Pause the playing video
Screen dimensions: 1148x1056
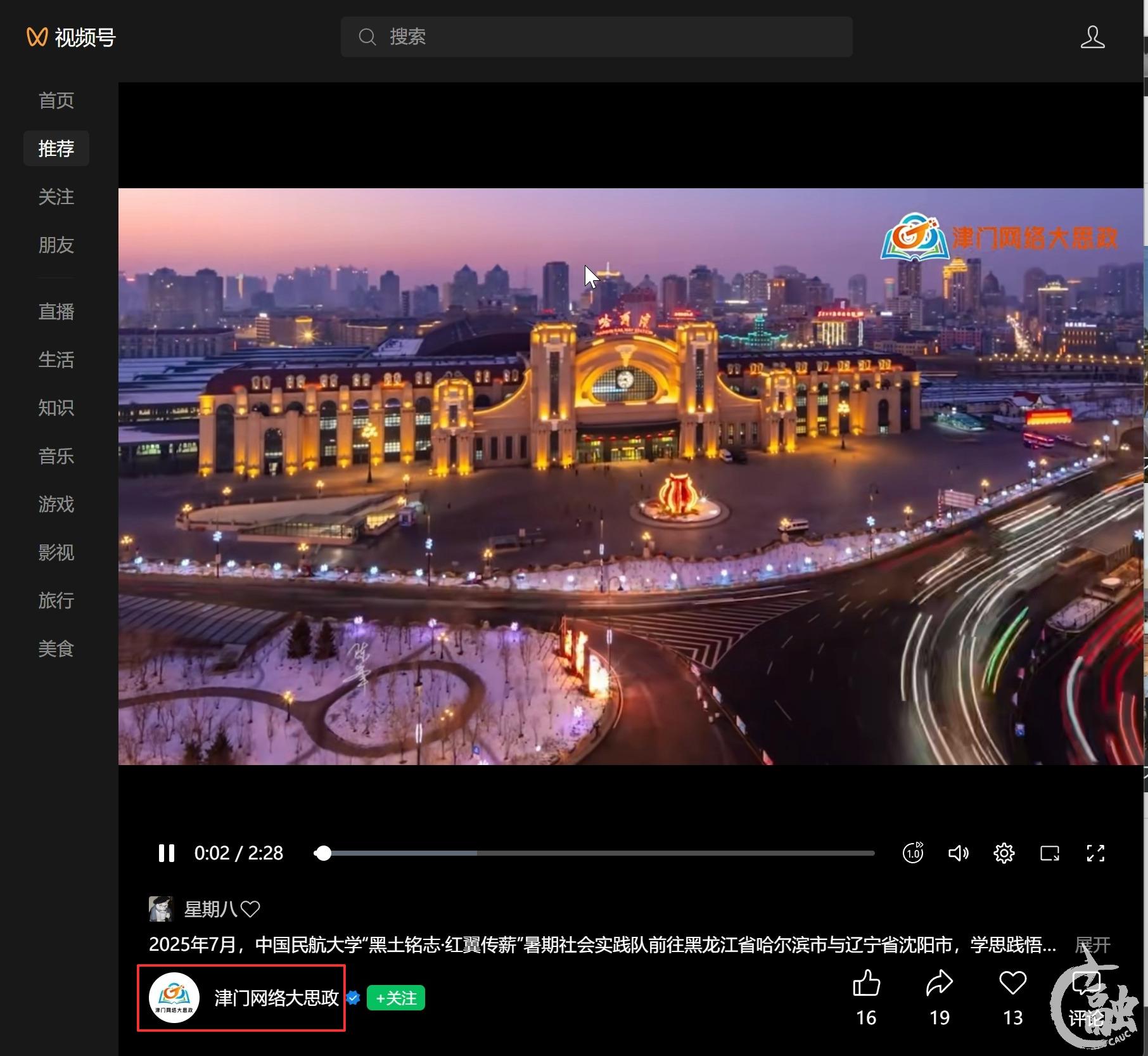tap(167, 853)
